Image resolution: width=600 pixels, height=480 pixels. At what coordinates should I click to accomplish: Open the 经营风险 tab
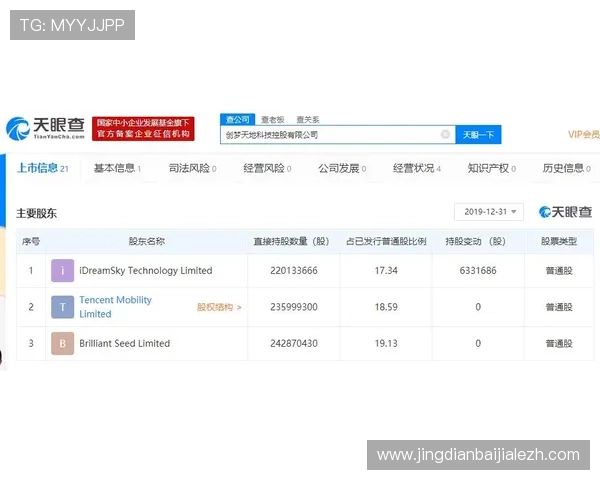pyautogui.click(x=267, y=168)
